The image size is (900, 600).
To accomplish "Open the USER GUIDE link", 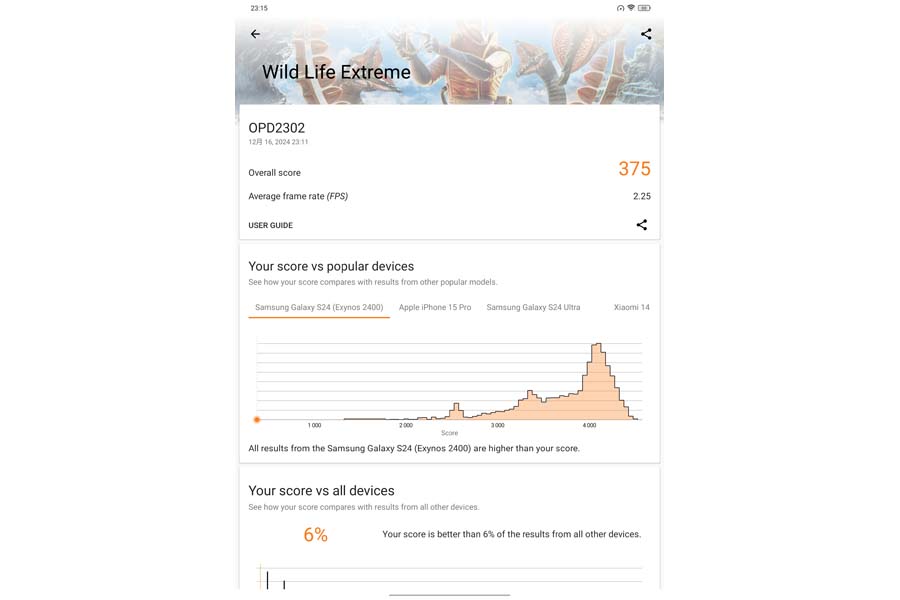I will coord(270,225).
